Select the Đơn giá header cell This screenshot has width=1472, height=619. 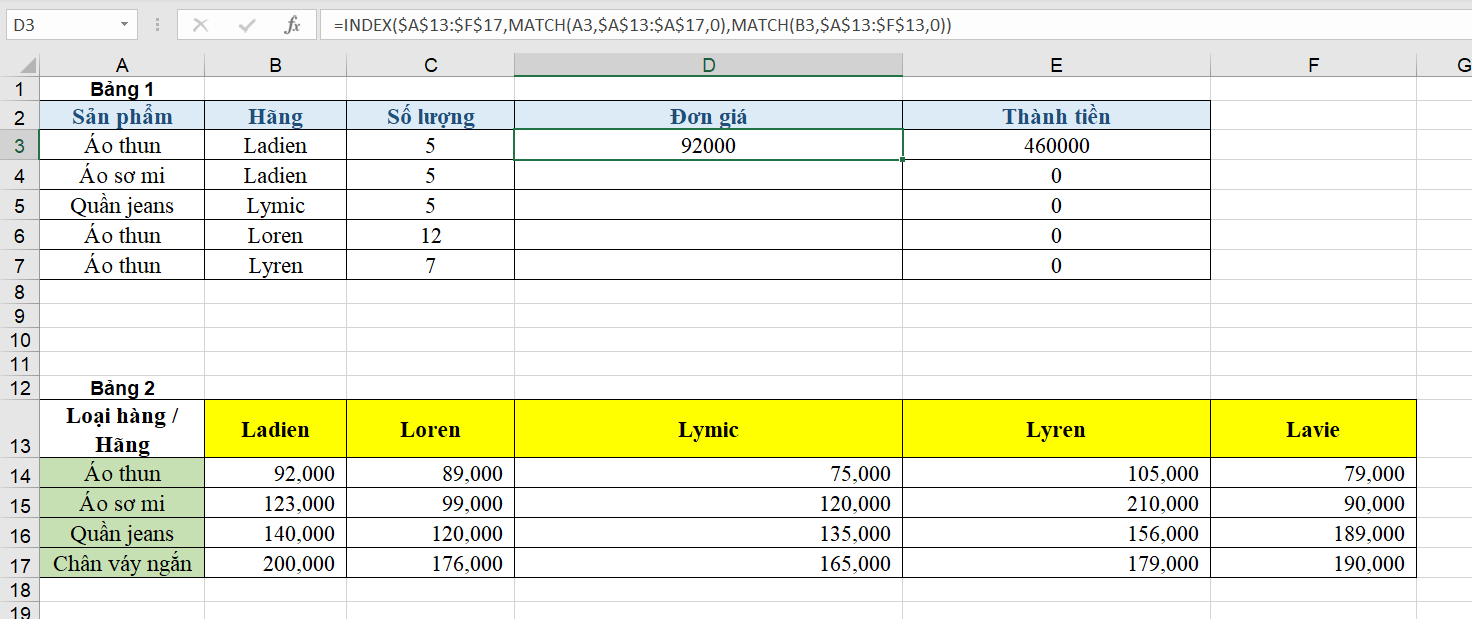[x=708, y=116]
